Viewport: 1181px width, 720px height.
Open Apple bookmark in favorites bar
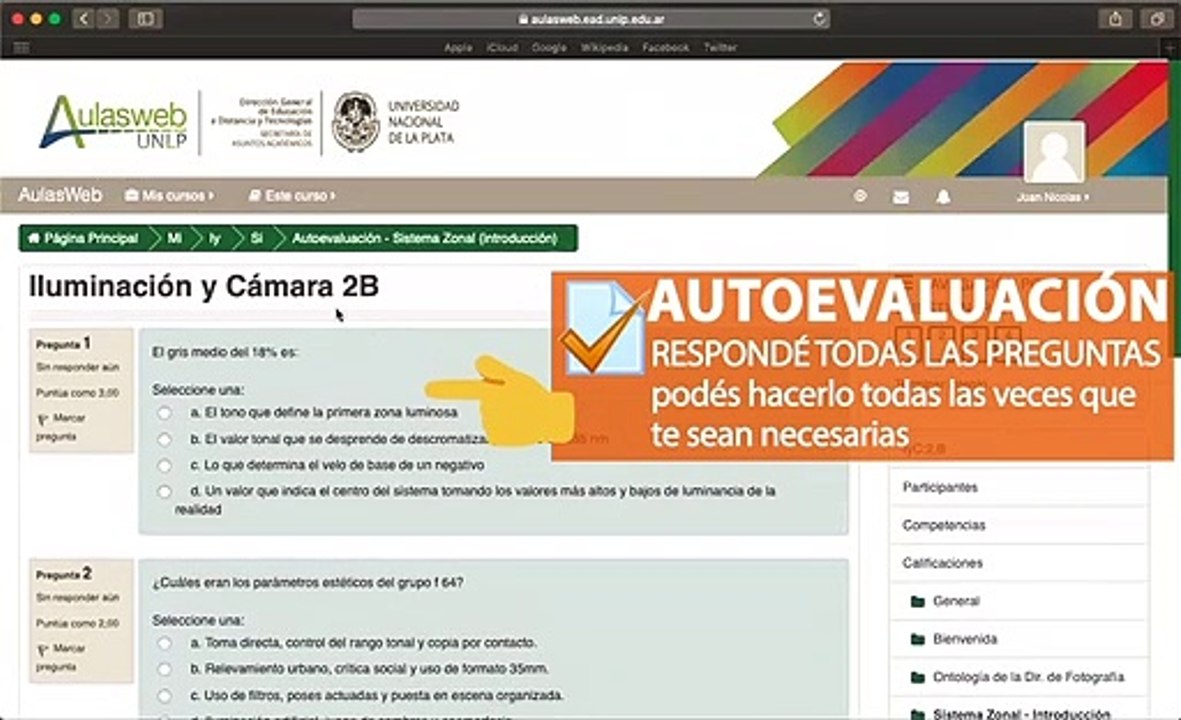point(458,47)
